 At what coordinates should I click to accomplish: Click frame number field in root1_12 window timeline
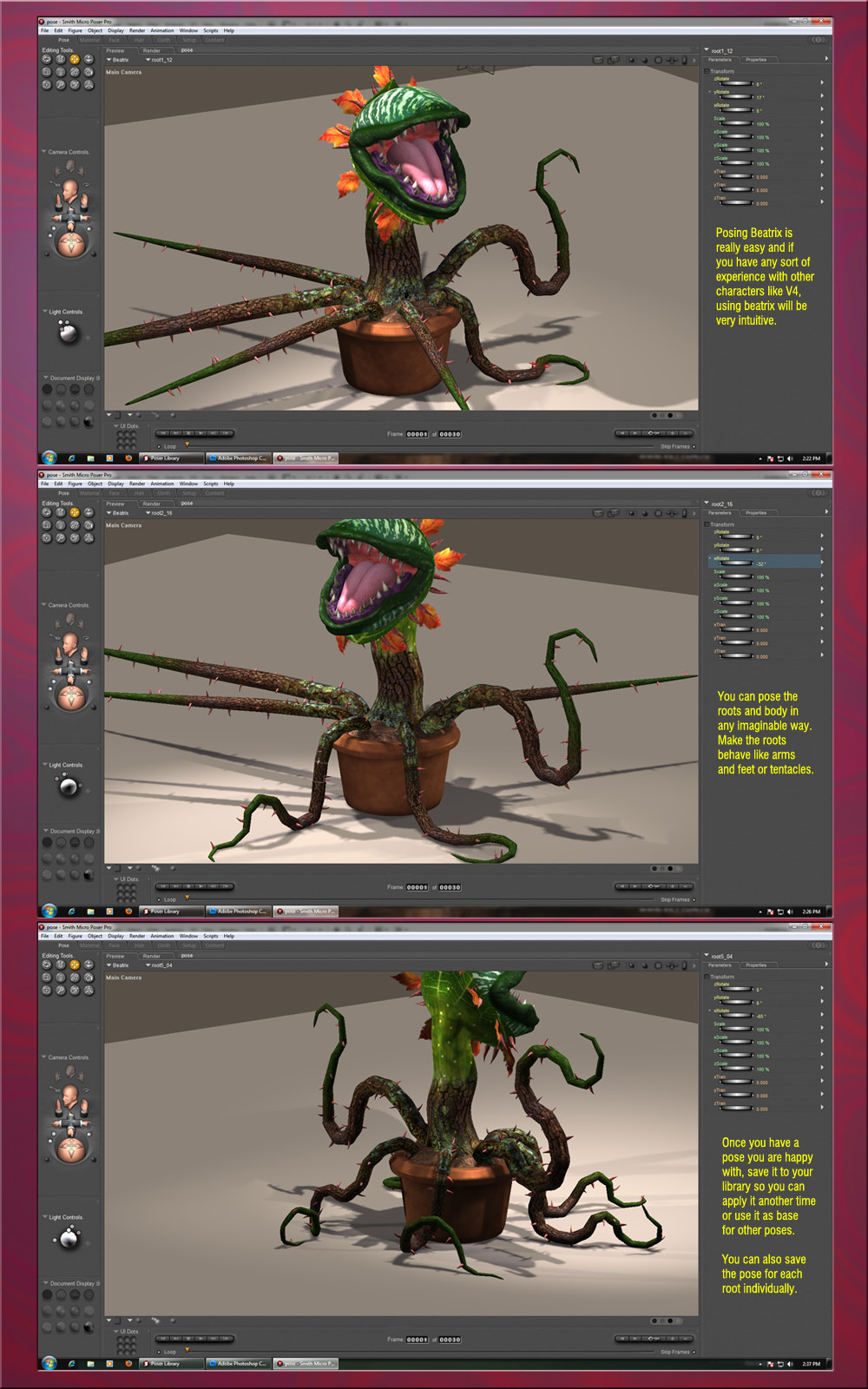coord(418,435)
